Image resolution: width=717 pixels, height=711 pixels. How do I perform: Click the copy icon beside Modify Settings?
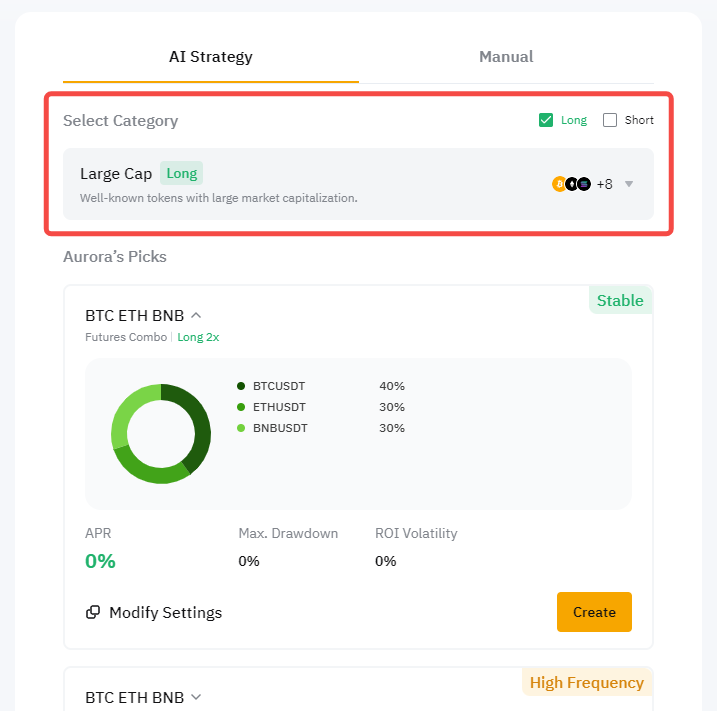(93, 612)
